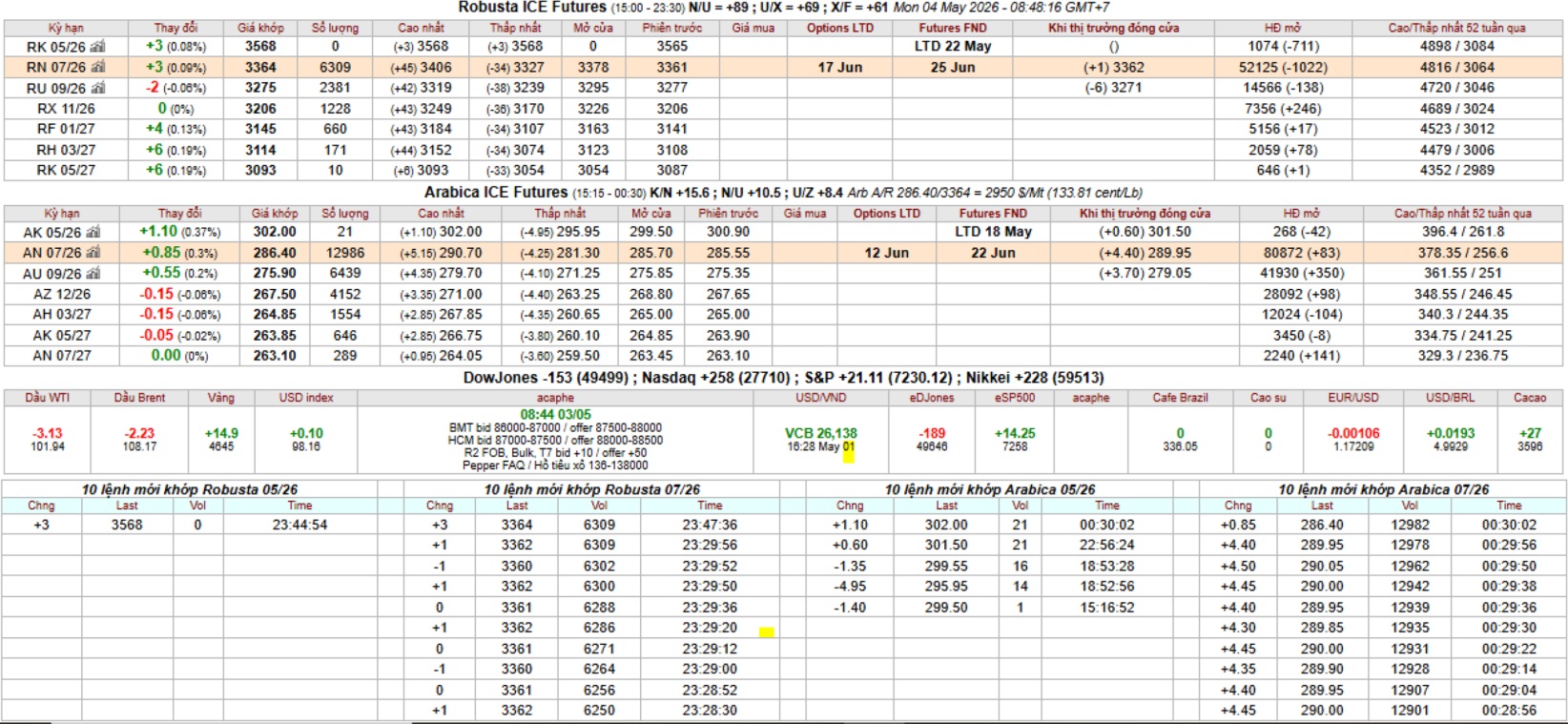Select the AN 07/27 contract name
The image size is (1568, 724).
coord(62,356)
